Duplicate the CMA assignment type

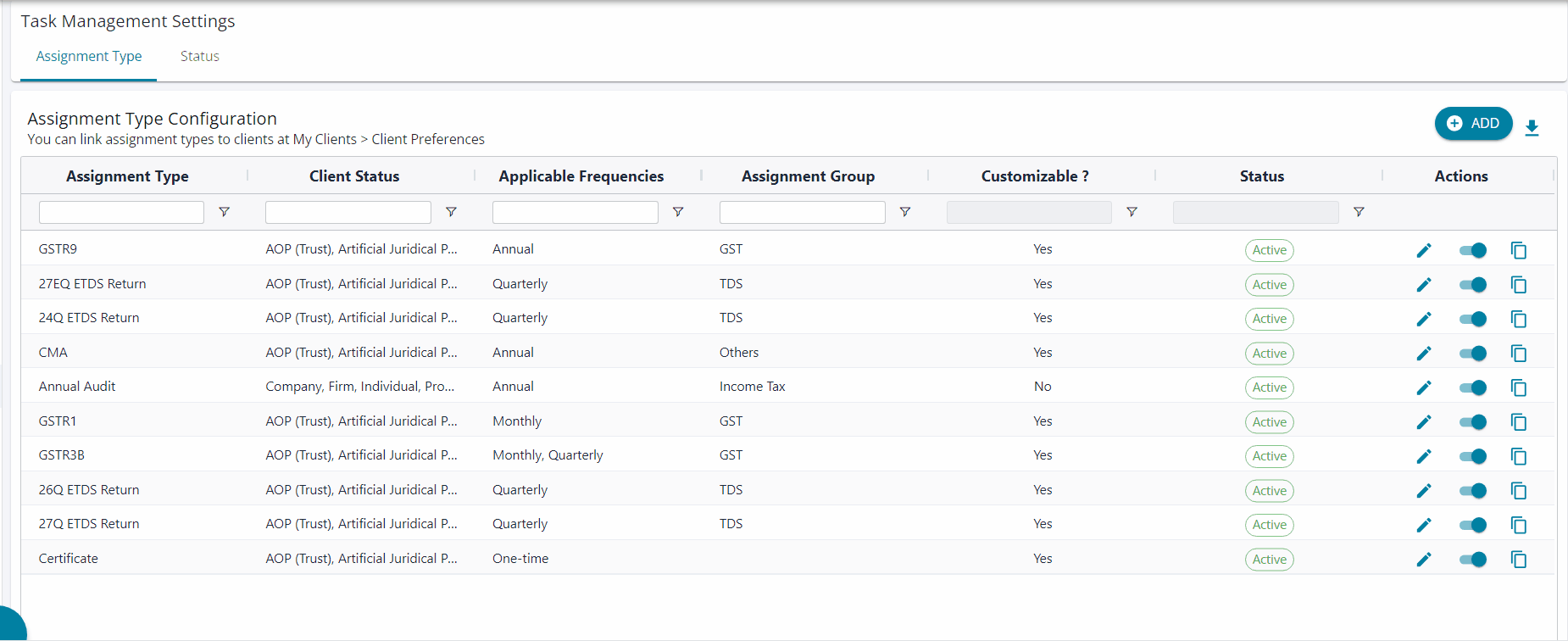tap(1518, 354)
